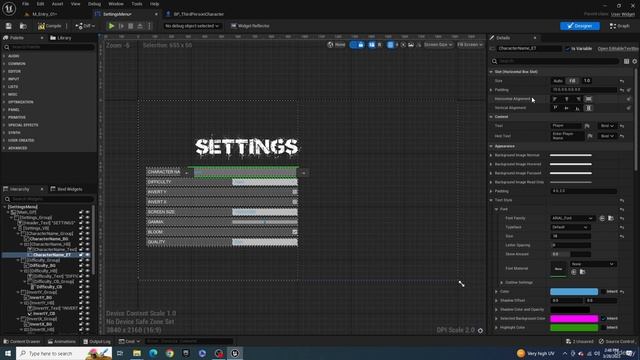Image resolution: width=640 pixels, height=360 pixels.
Task: Set slot Size to Auto
Action: pyautogui.click(x=558, y=81)
